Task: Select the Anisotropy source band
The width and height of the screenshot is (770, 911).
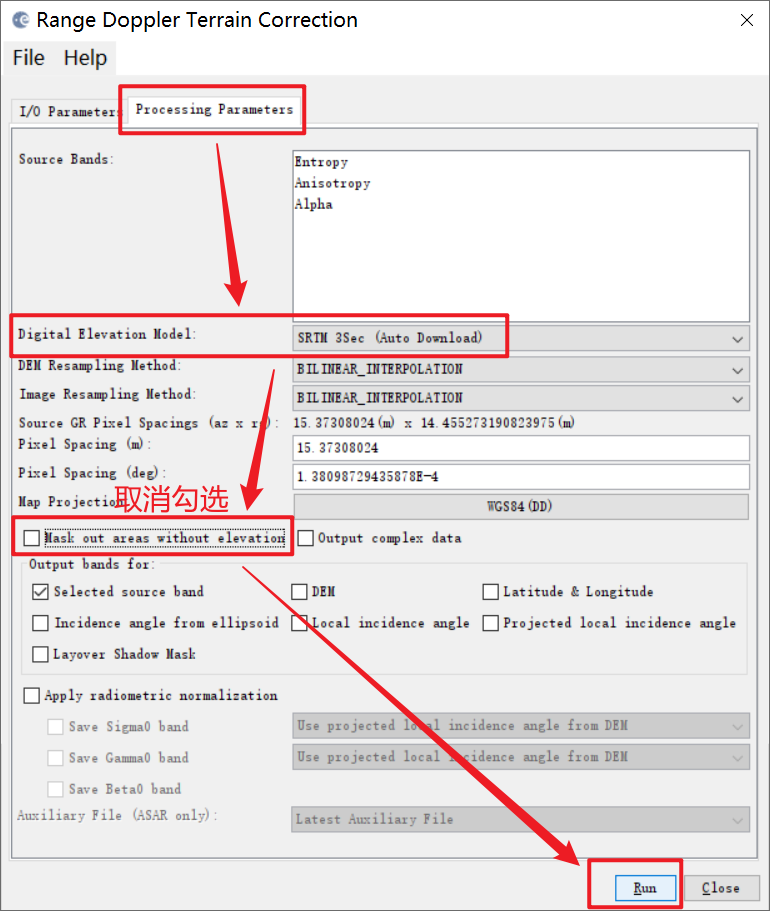Action: click(x=332, y=183)
